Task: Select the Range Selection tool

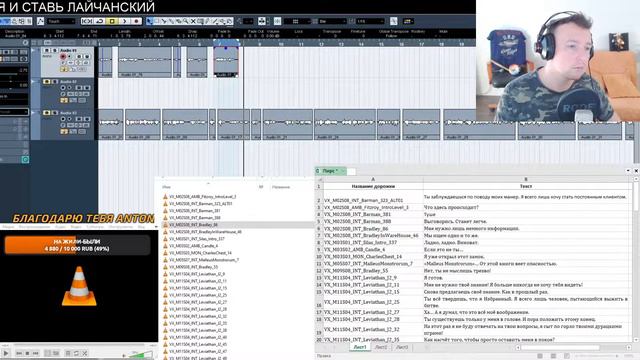Action: tap(157, 21)
